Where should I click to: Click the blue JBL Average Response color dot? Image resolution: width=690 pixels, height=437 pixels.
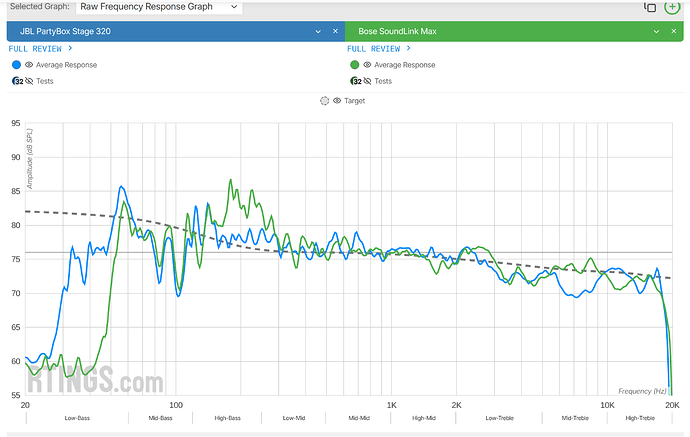coord(16,65)
